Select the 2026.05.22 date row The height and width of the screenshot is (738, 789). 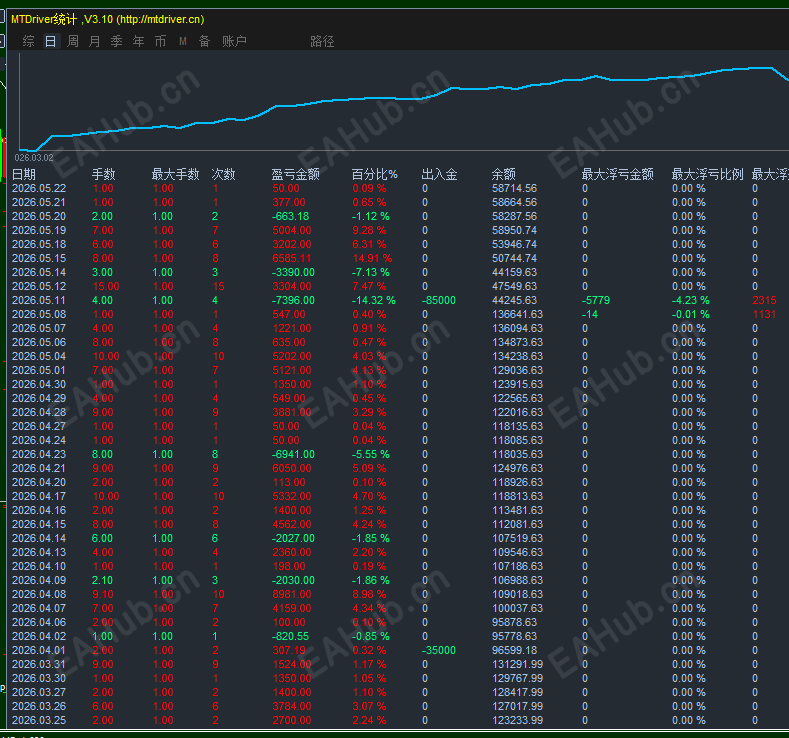click(400, 189)
